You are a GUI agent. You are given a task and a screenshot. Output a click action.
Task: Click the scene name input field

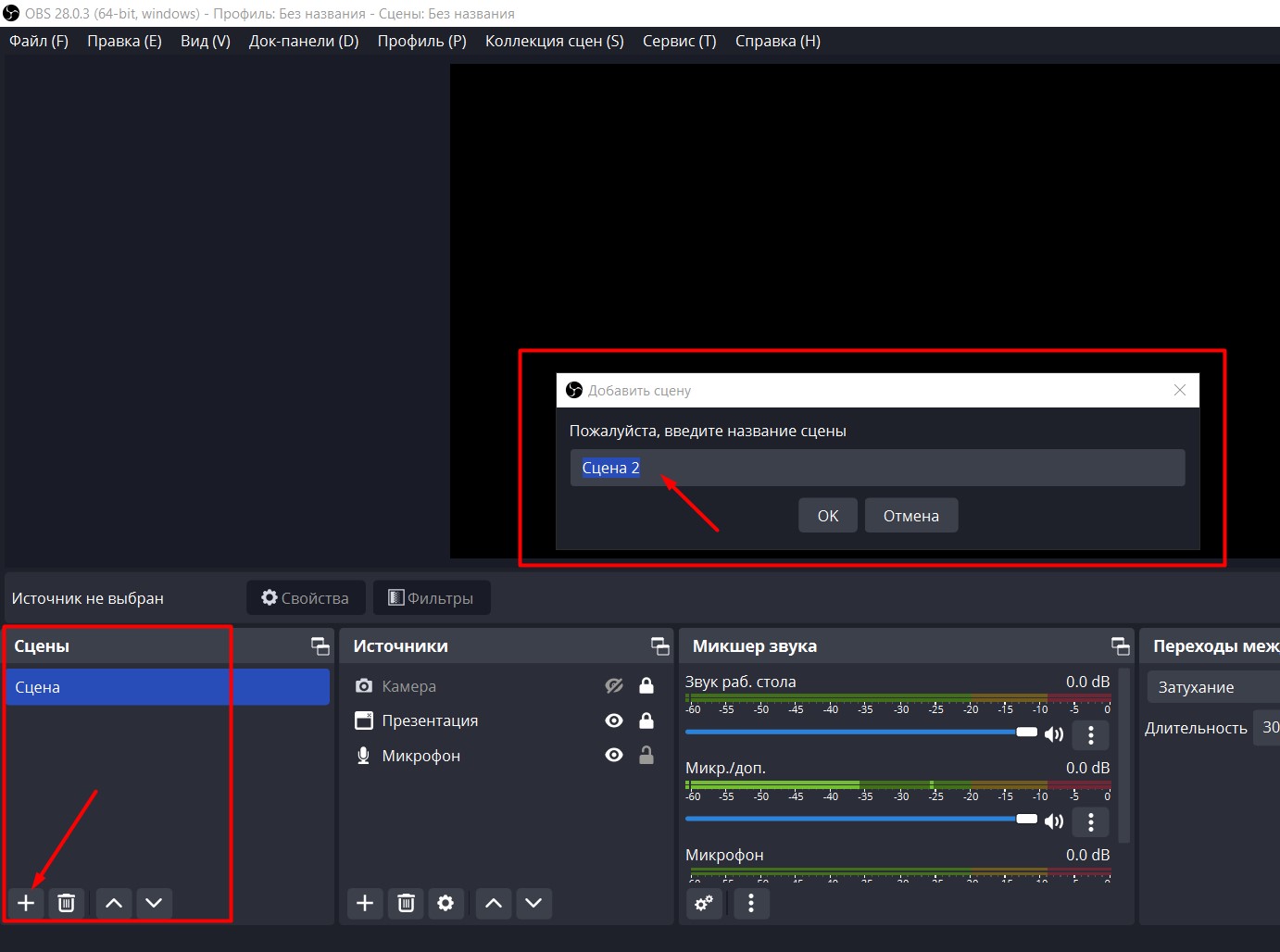click(x=876, y=468)
